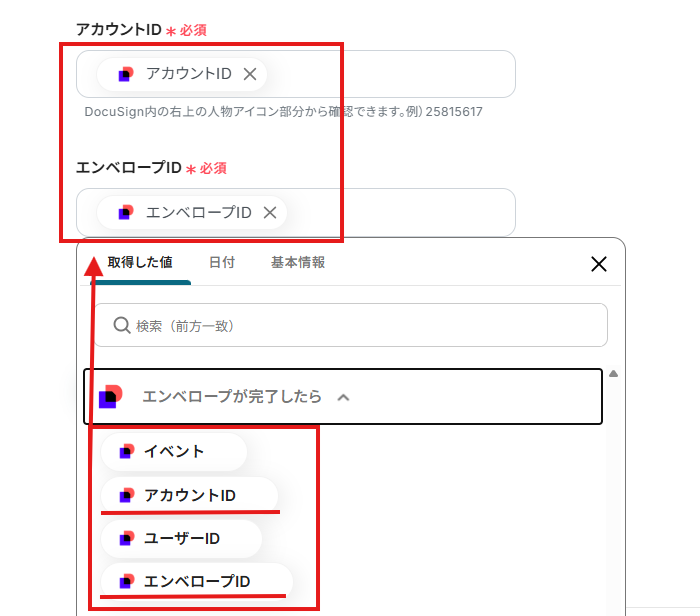
Task: Collapse the エンベロープが完了したら section chevron
Action: tap(343, 397)
